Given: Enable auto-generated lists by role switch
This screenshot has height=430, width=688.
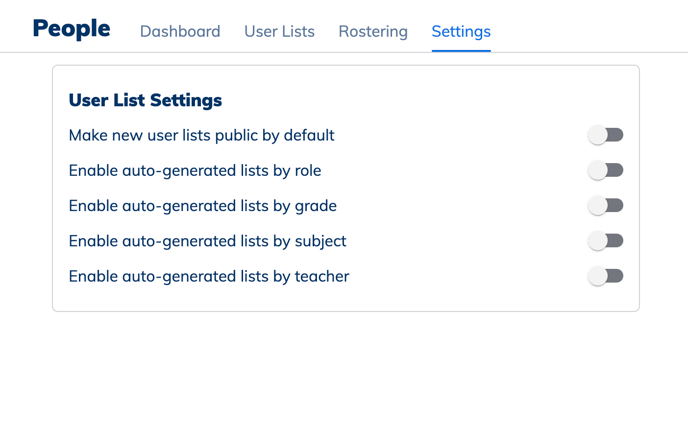Looking at the screenshot, I should [x=606, y=170].
